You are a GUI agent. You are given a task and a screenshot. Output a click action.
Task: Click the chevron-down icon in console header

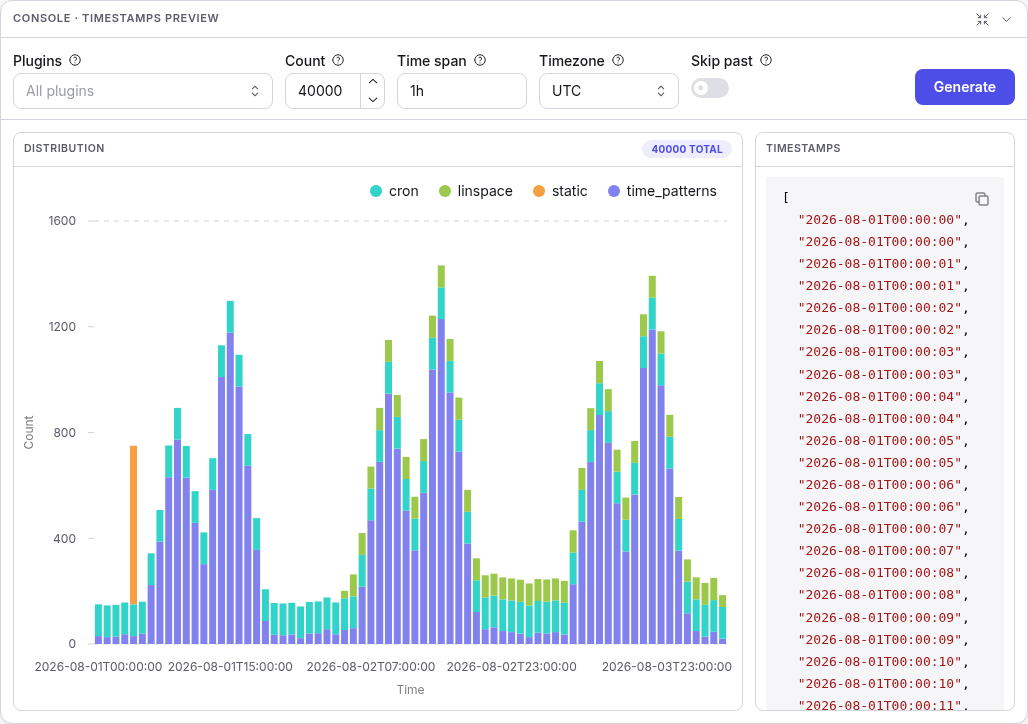1006,20
